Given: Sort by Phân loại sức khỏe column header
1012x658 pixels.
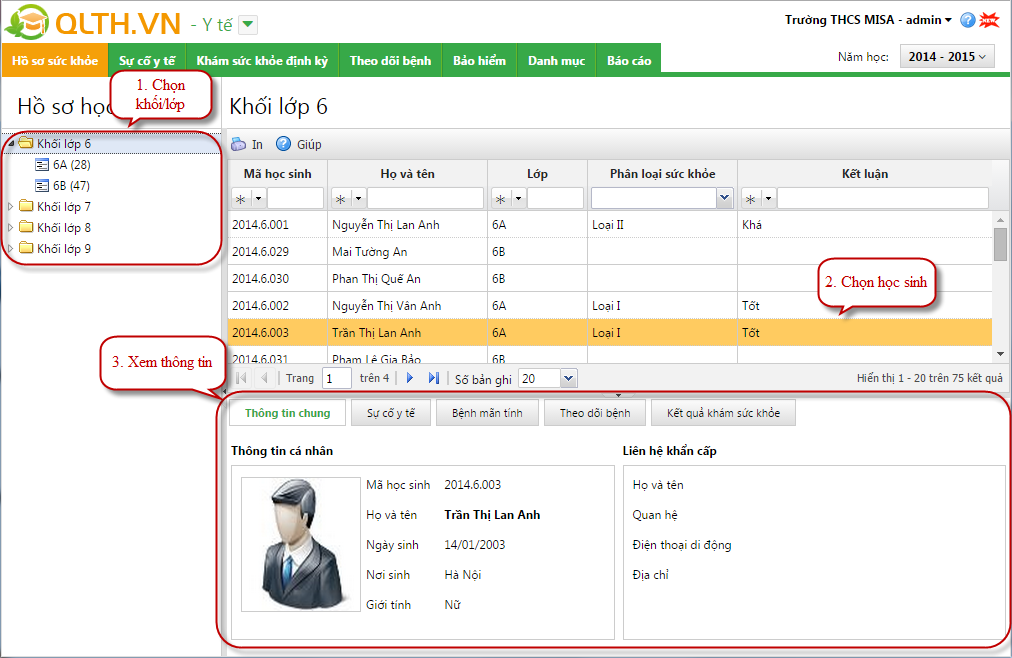Looking at the screenshot, I should click(x=662, y=174).
